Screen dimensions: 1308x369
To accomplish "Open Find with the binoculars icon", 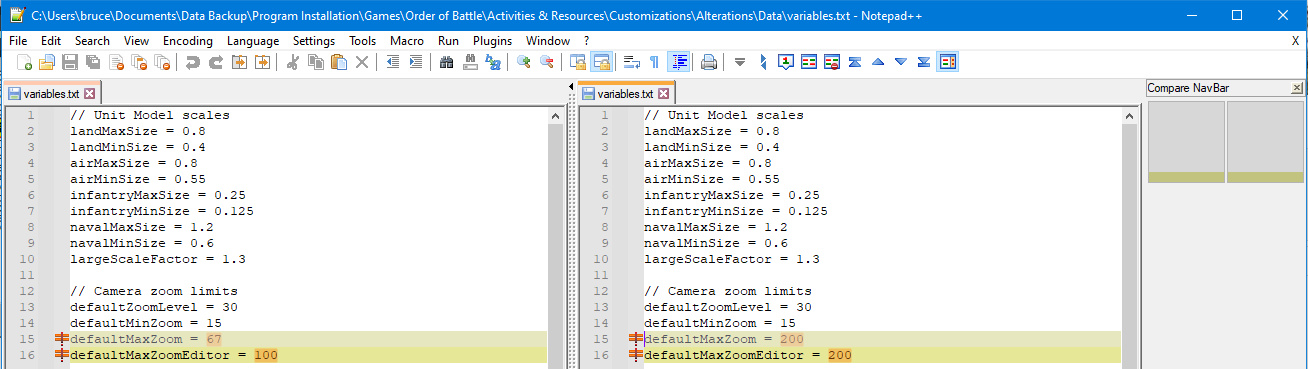I will point(446,62).
